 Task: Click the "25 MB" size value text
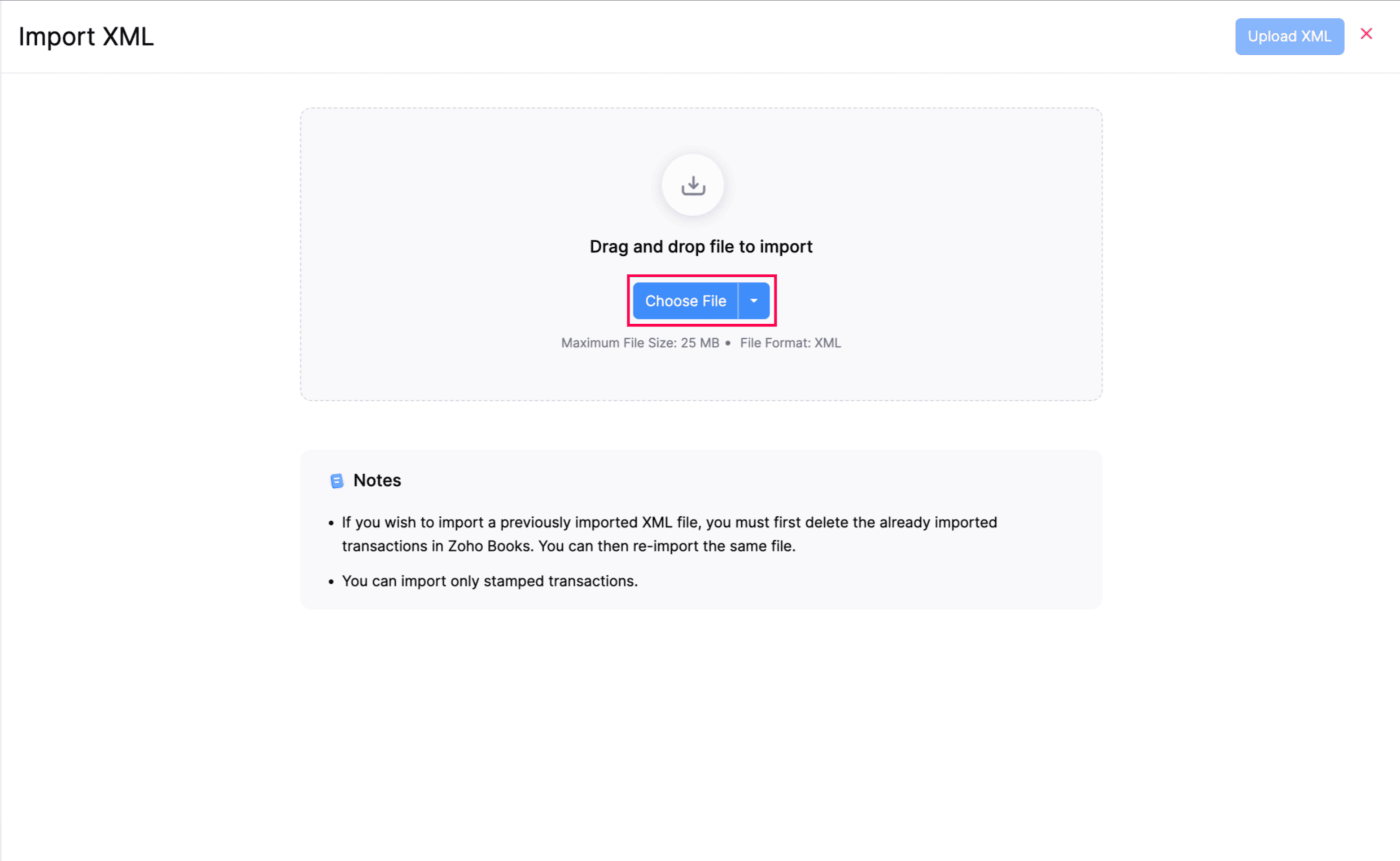pyautogui.click(x=699, y=343)
